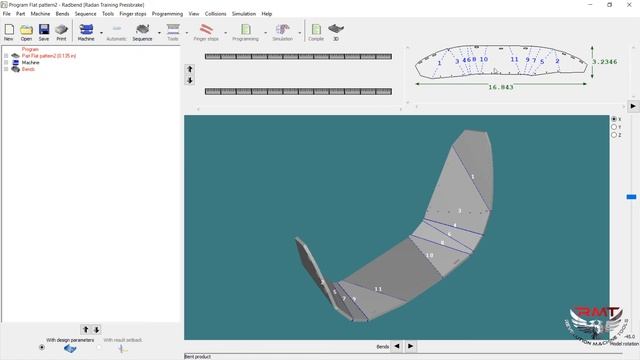This screenshot has height=360, width=640.
Task: Open the Simulation dropdown arrow
Action: 300,33
